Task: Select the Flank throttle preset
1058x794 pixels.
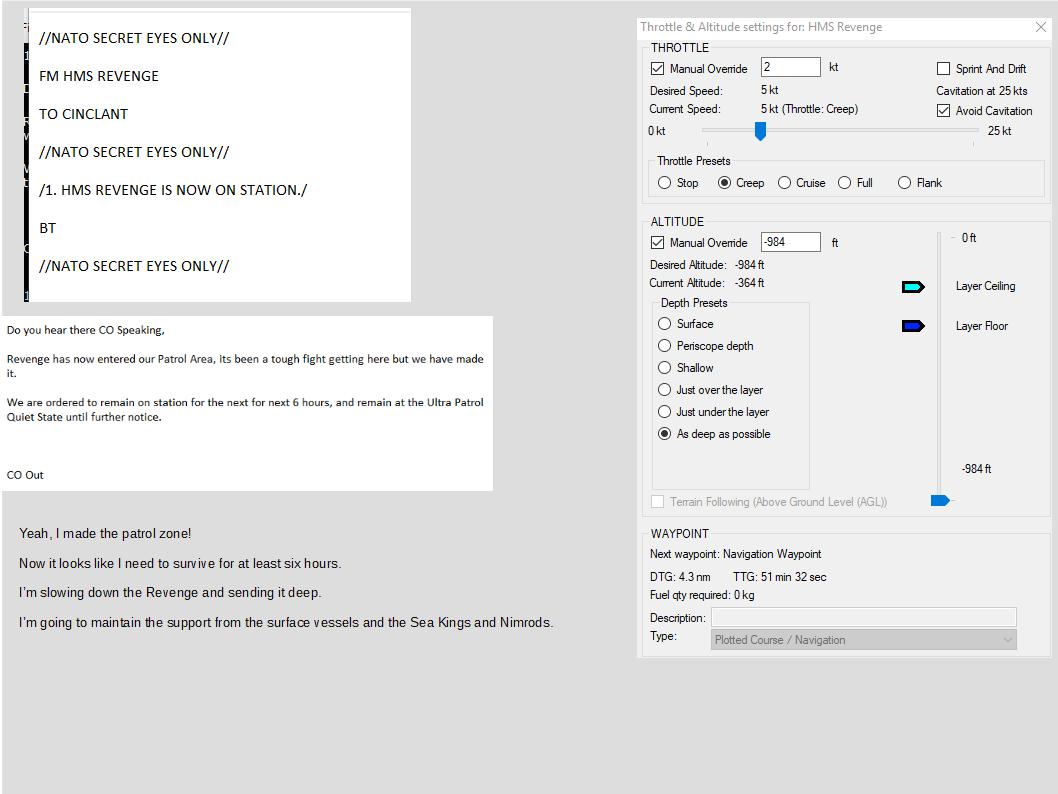Action: tap(904, 183)
